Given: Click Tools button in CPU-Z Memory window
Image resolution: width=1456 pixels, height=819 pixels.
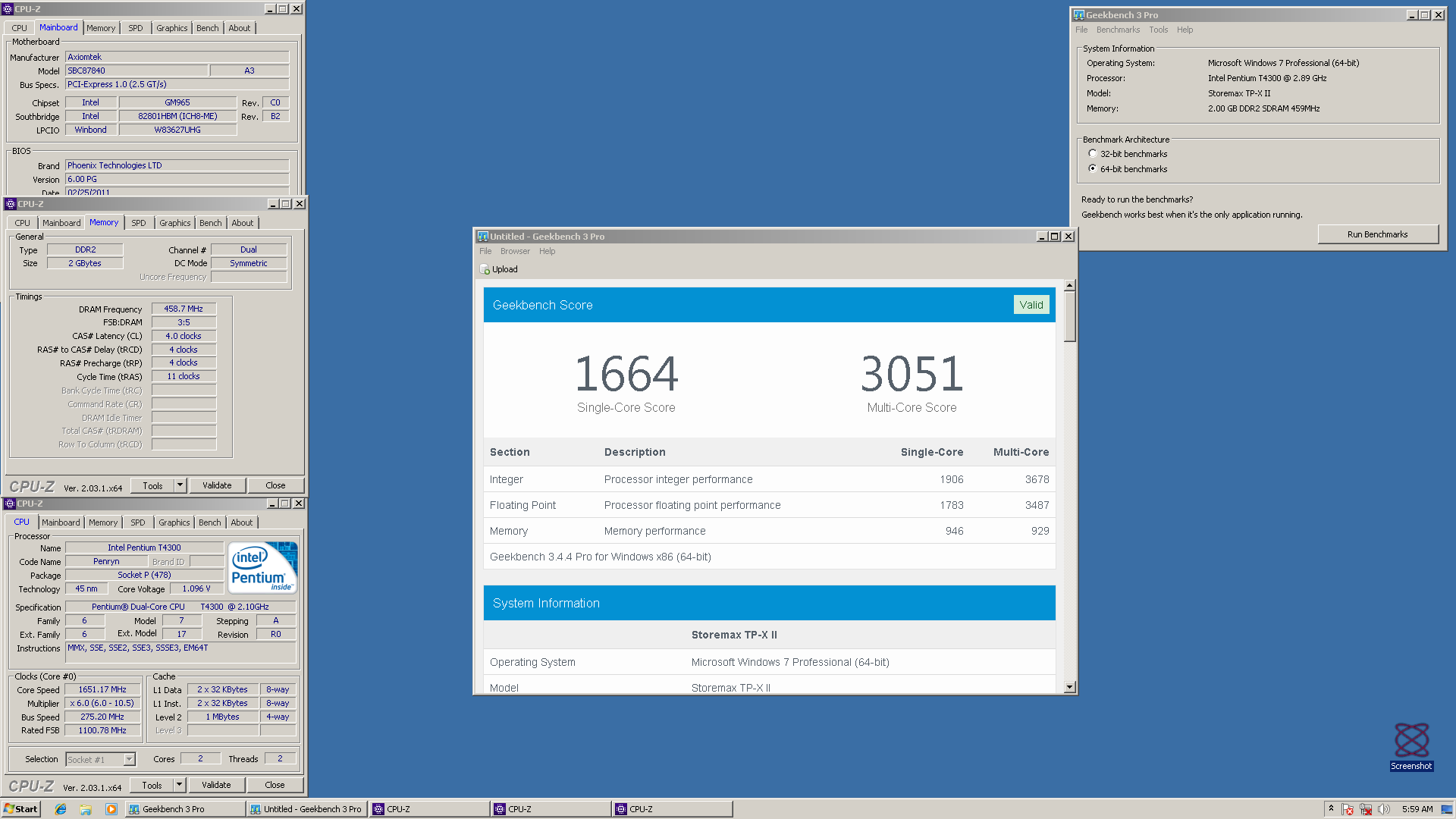Looking at the screenshot, I should (x=152, y=485).
